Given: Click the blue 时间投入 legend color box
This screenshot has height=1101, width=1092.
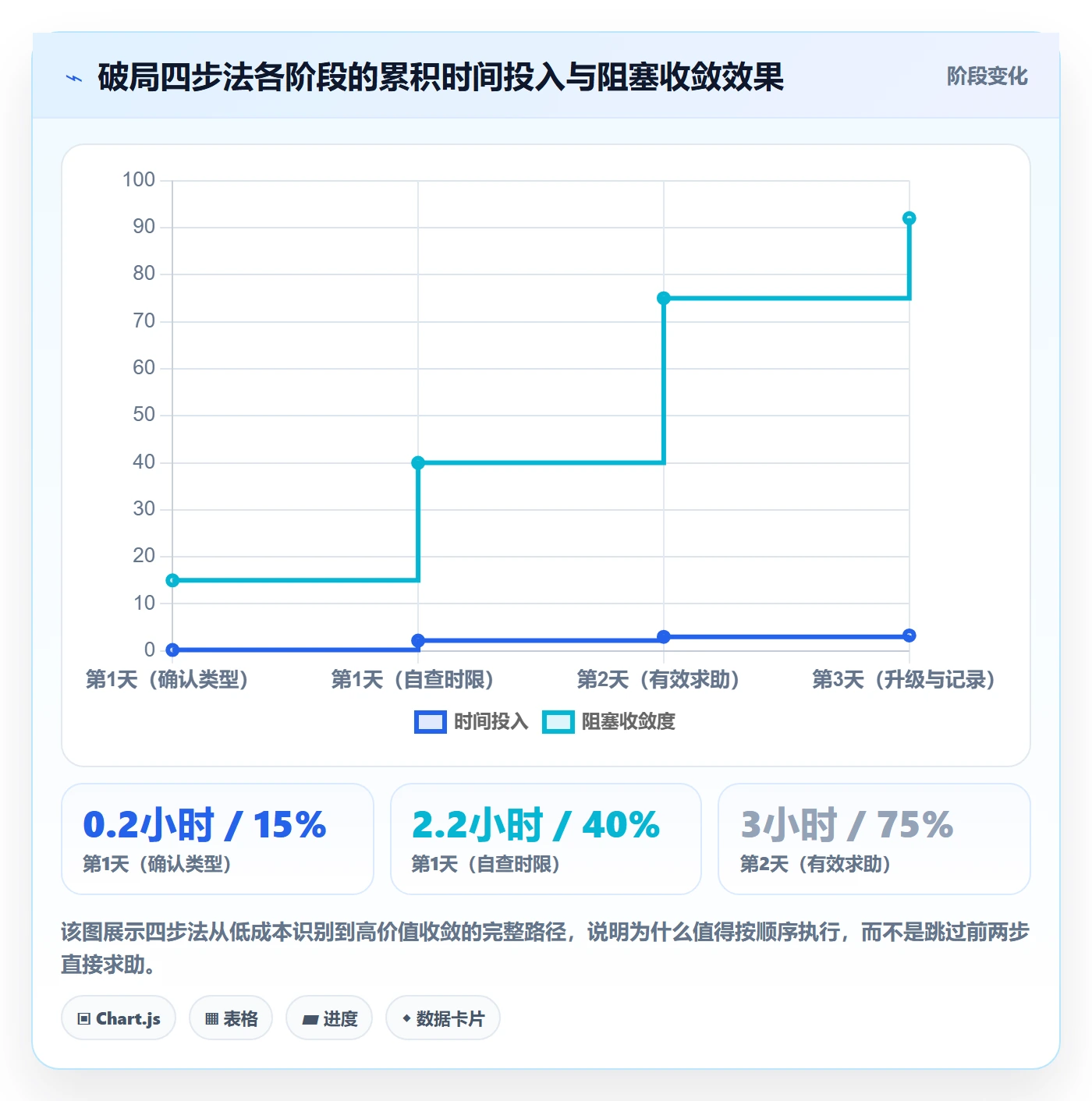Looking at the screenshot, I should (431, 722).
